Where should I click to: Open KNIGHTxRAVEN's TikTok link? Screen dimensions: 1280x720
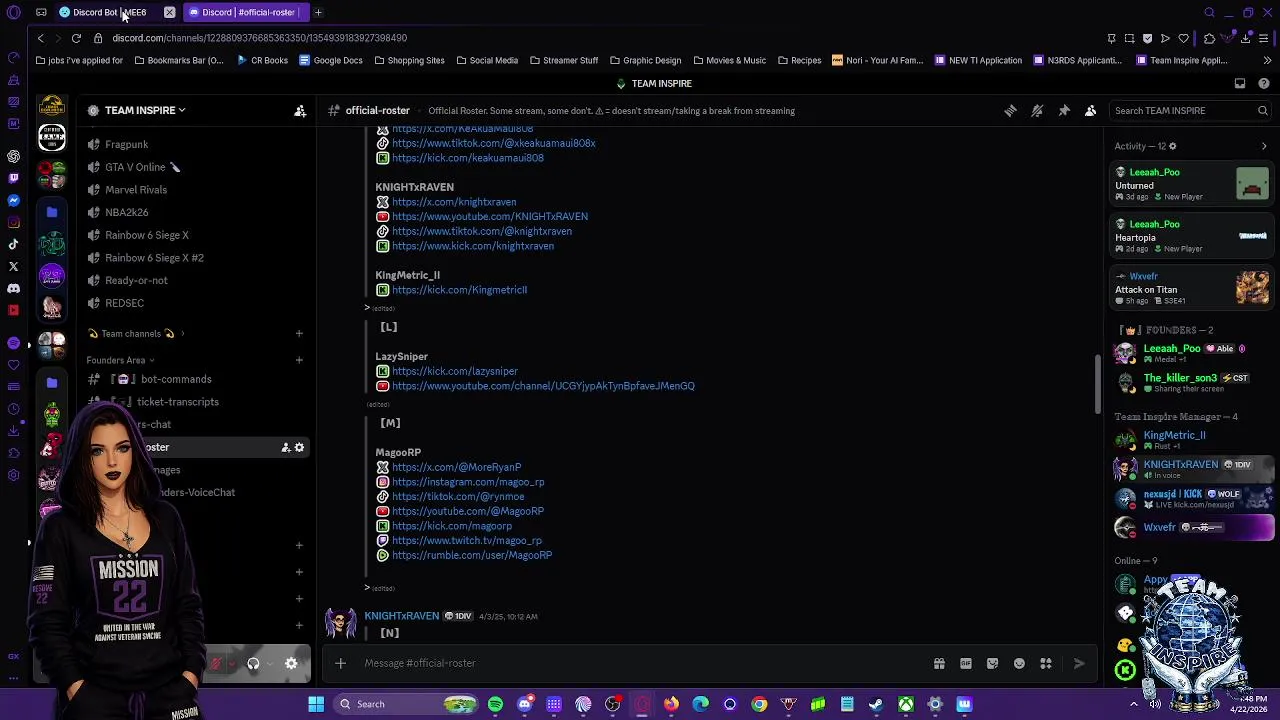click(482, 231)
